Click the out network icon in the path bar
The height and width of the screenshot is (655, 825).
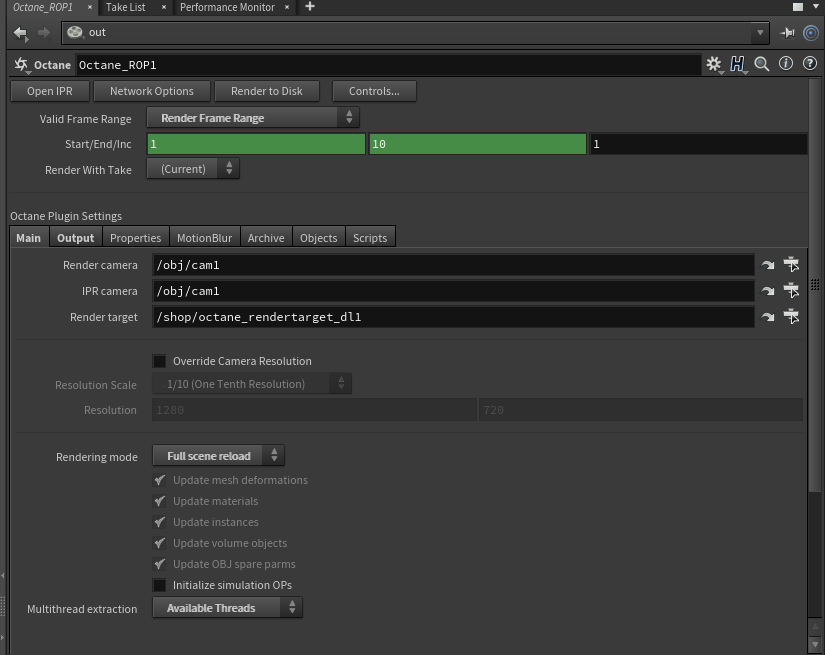coord(75,33)
